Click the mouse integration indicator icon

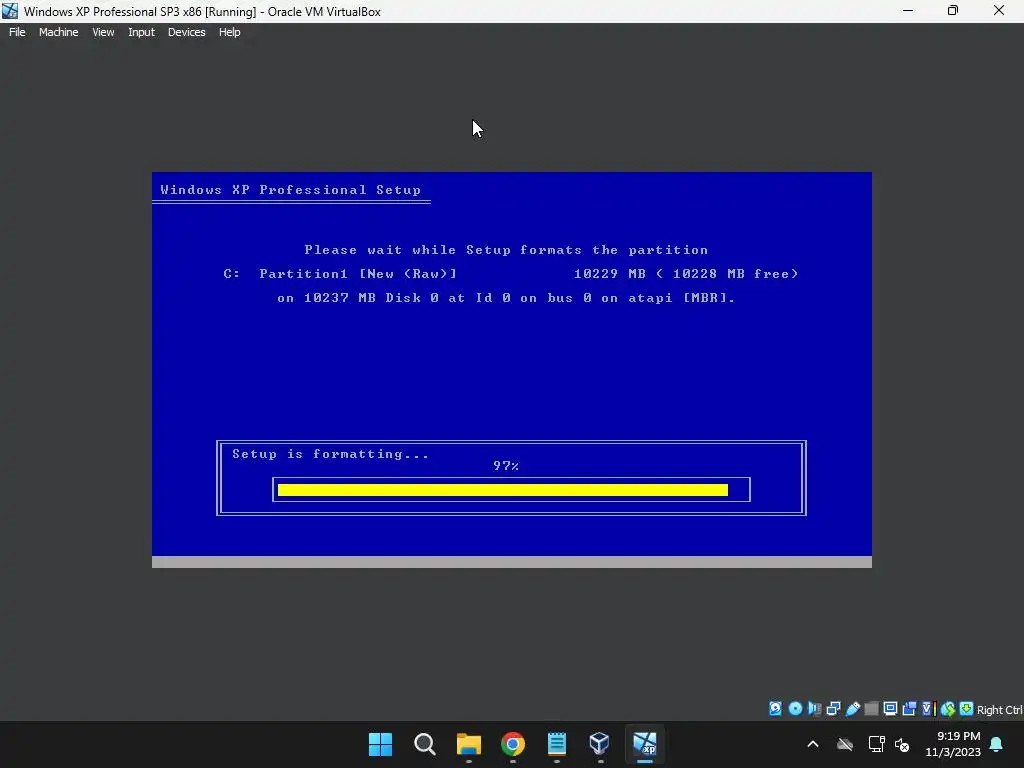pos(948,709)
